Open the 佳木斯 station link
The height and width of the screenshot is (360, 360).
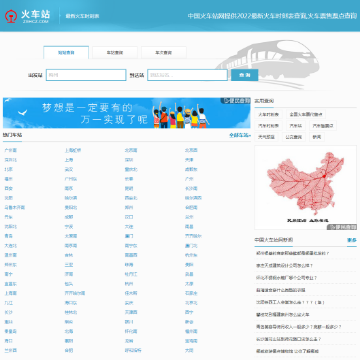(131, 293)
